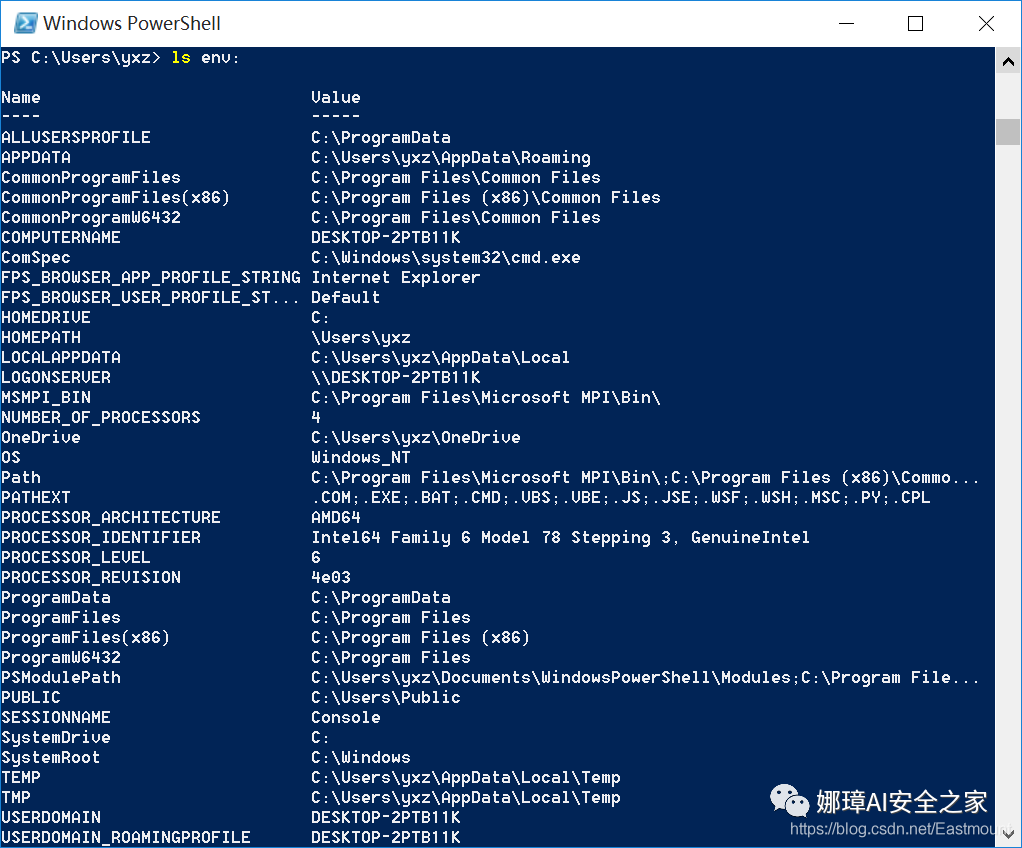
Task: Click the LOGONSERVER variable name
Action: click(56, 378)
